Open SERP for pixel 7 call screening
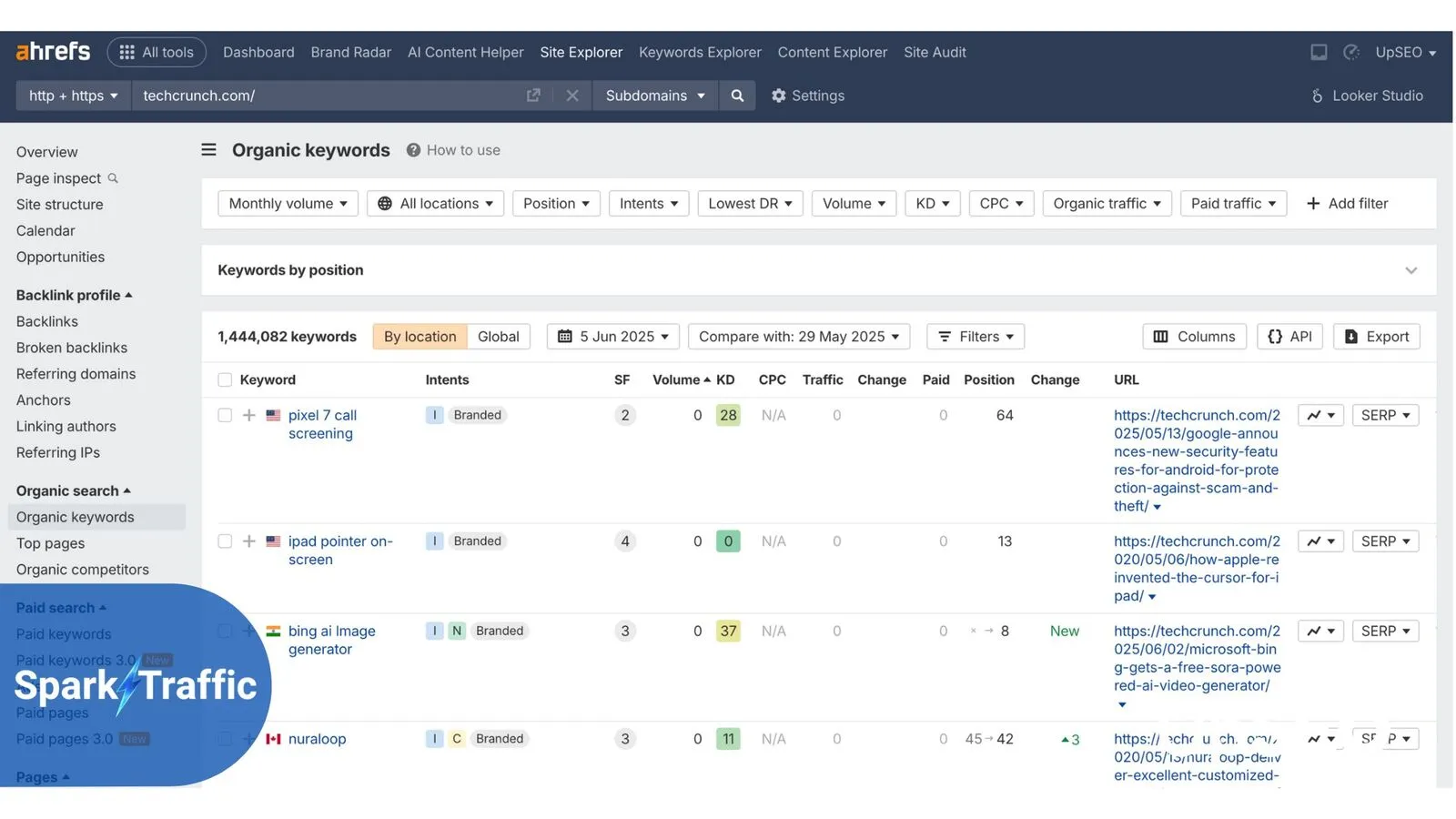The height and width of the screenshot is (819, 1456). point(1385,415)
